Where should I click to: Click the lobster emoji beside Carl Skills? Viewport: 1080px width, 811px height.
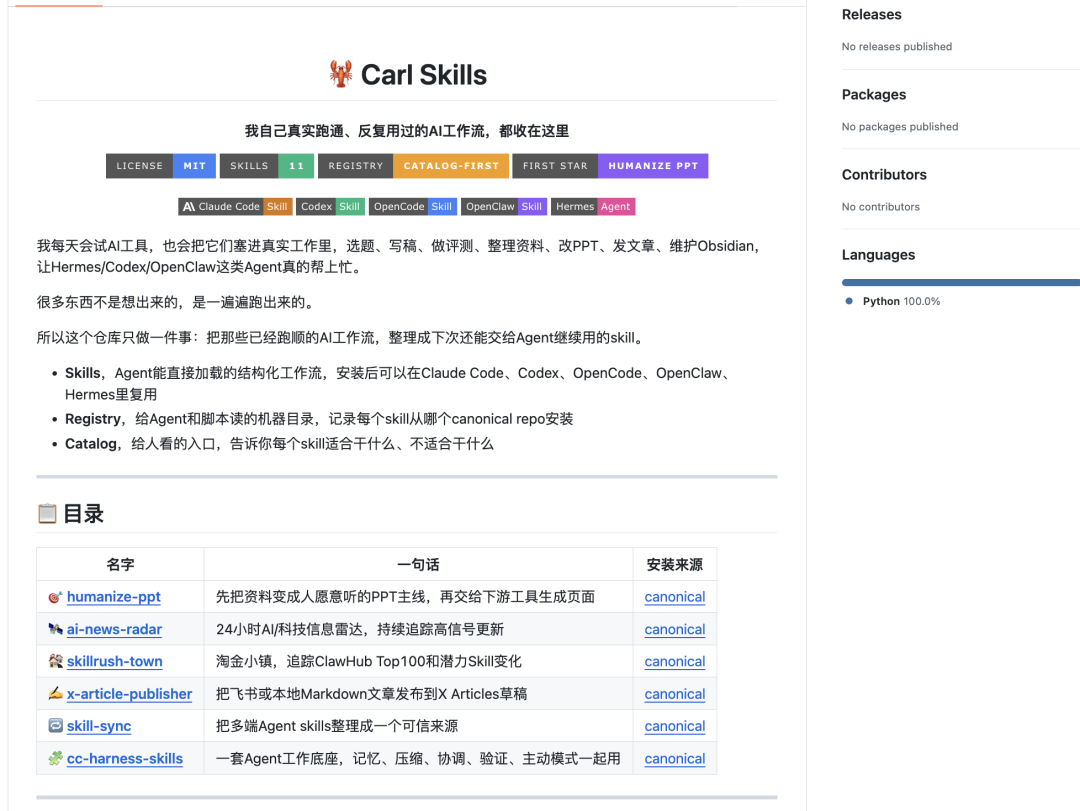340,74
